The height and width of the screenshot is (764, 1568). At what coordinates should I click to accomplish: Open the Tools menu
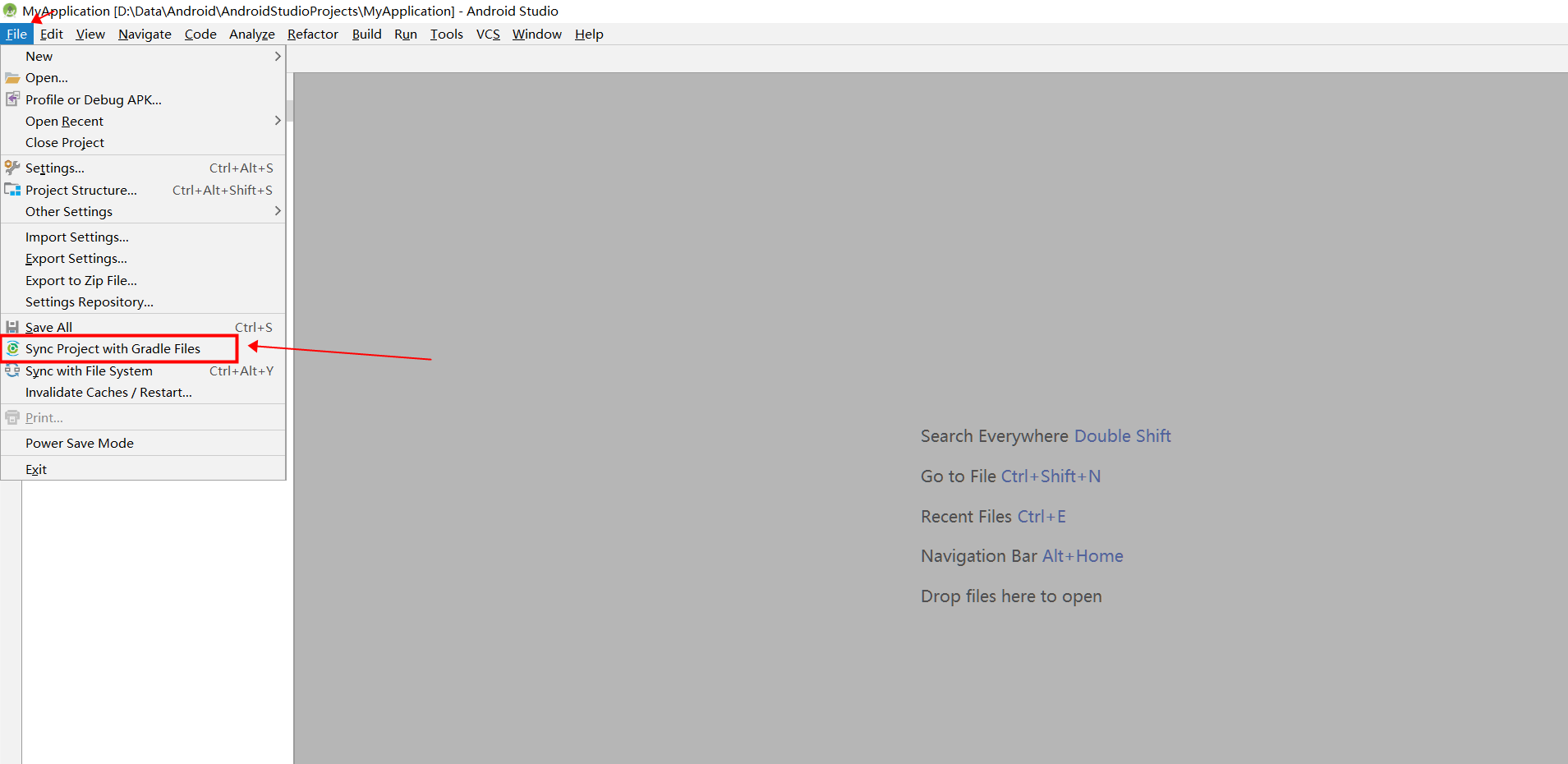point(447,34)
